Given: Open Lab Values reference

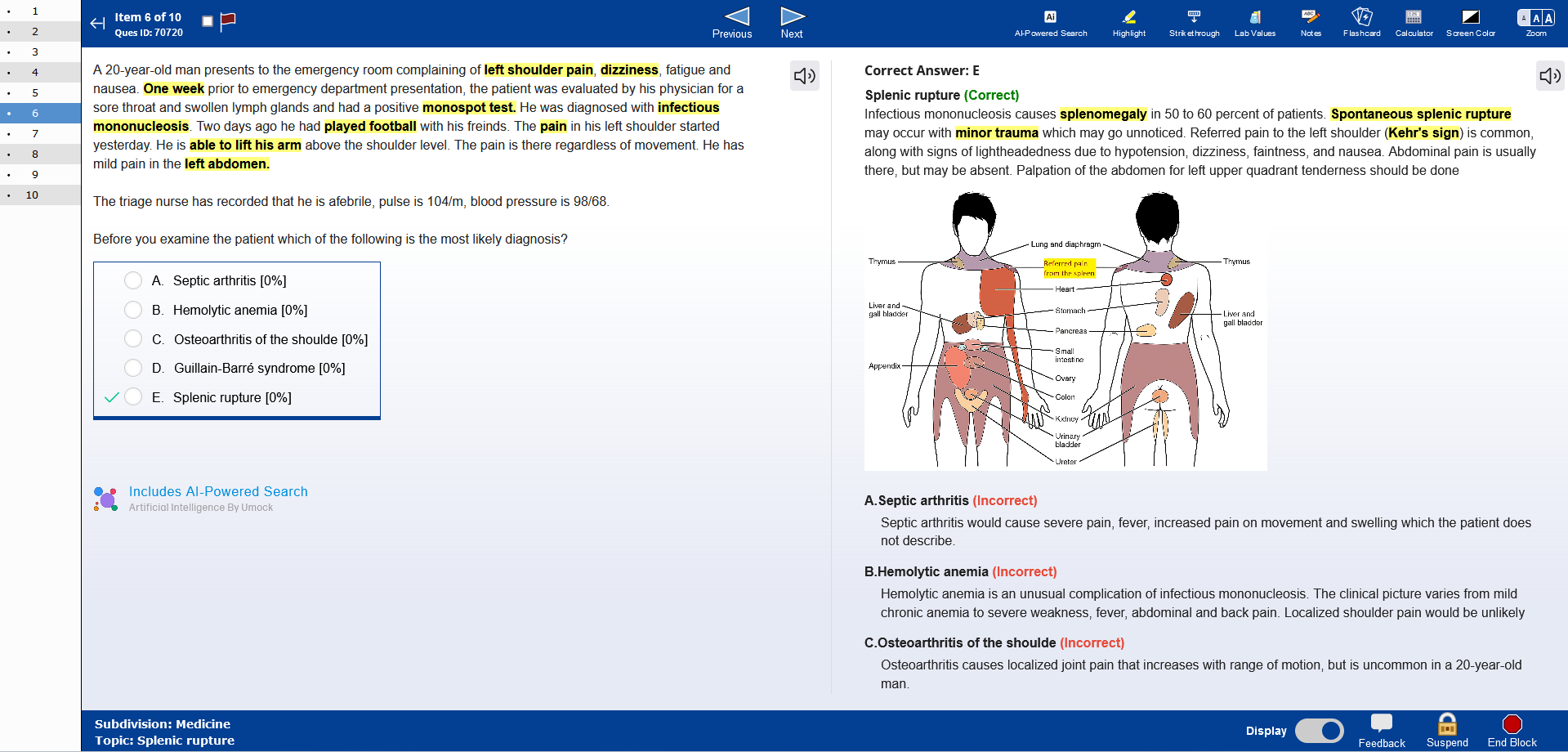Looking at the screenshot, I should tap(1255, 24).
